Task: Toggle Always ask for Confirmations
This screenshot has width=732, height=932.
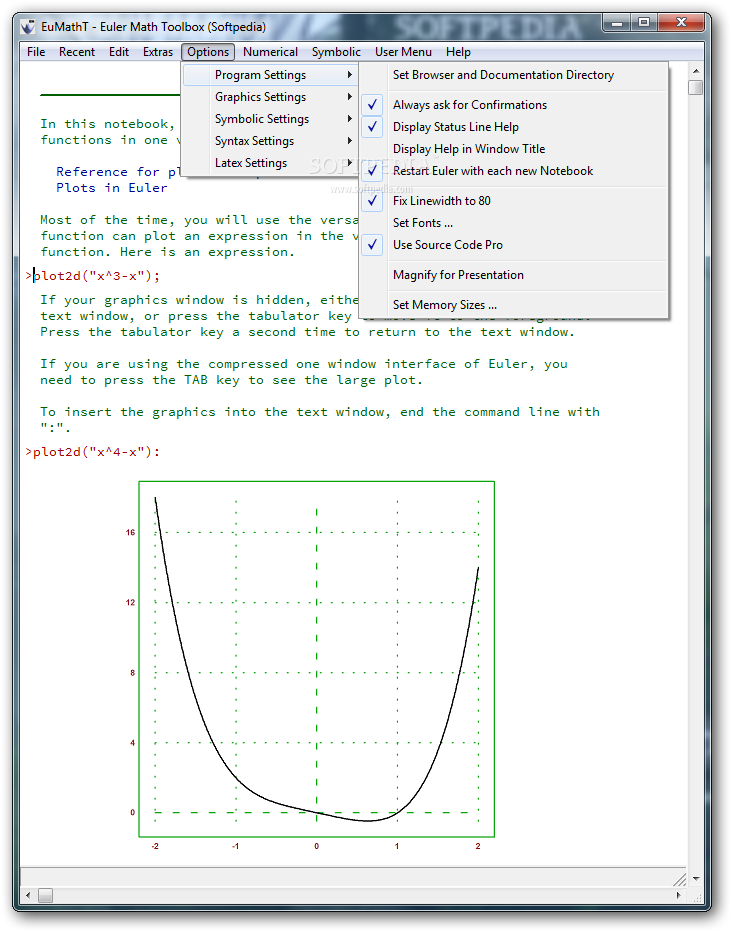Action: [x=513, y=105]
